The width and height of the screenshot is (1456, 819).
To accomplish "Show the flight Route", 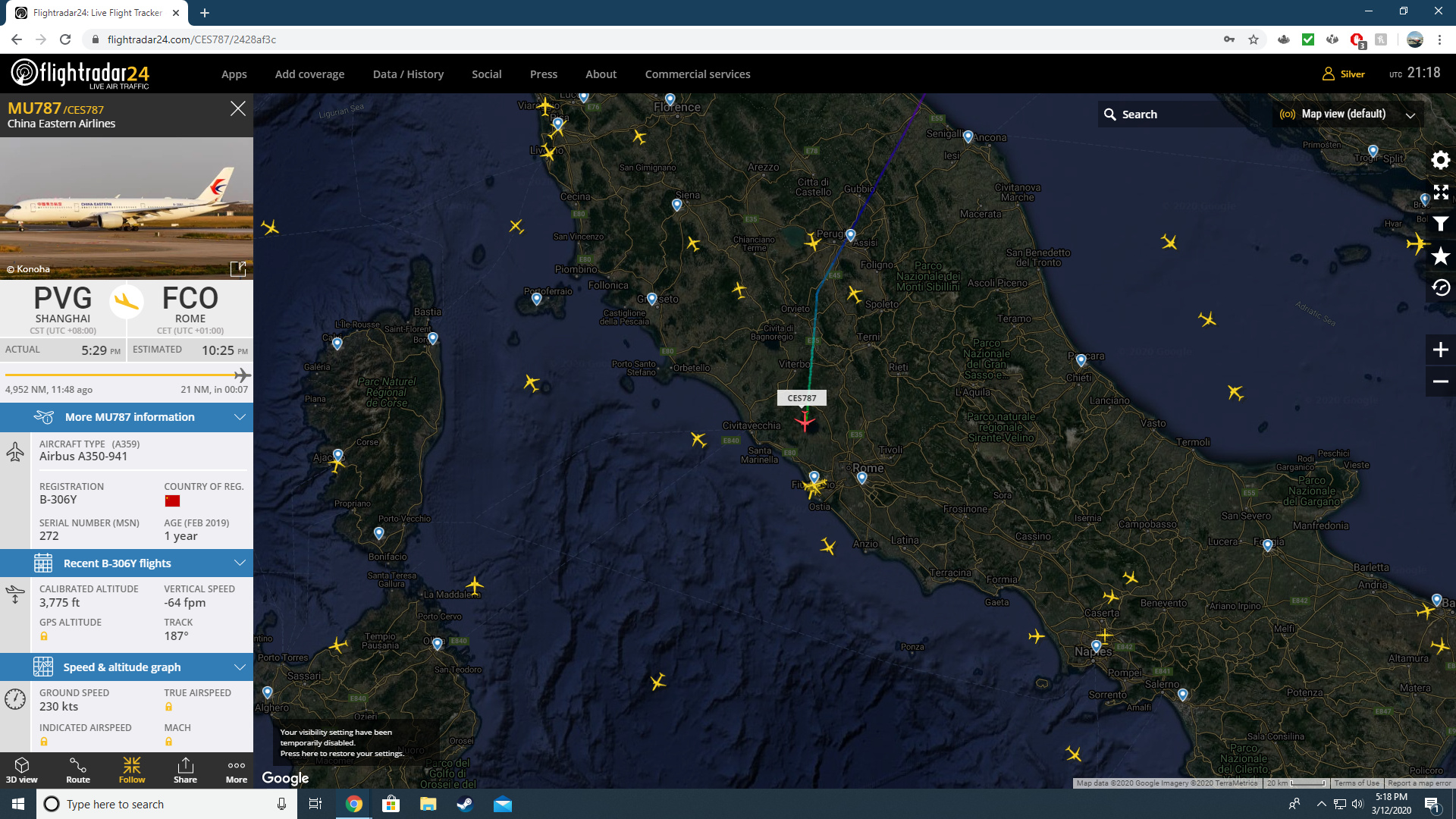I will point(77,770).
